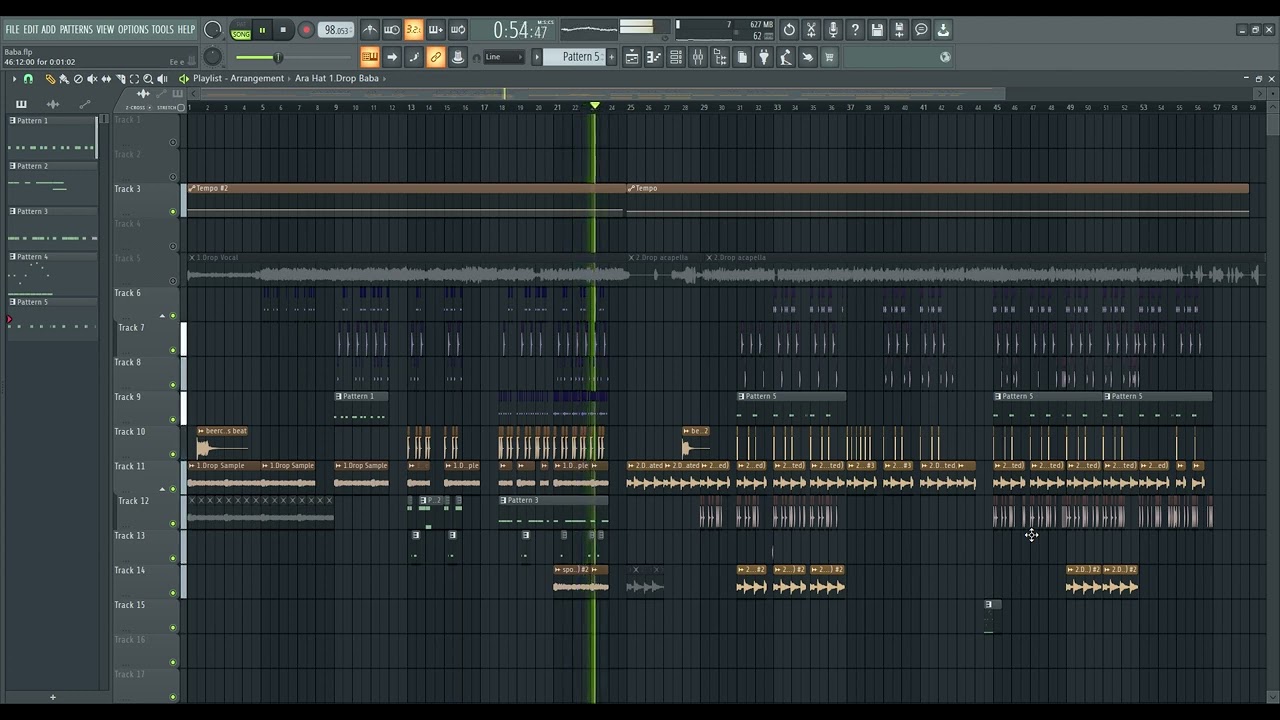Open the piano roll view
1280x720 pixels.
[x=654, y=57]
